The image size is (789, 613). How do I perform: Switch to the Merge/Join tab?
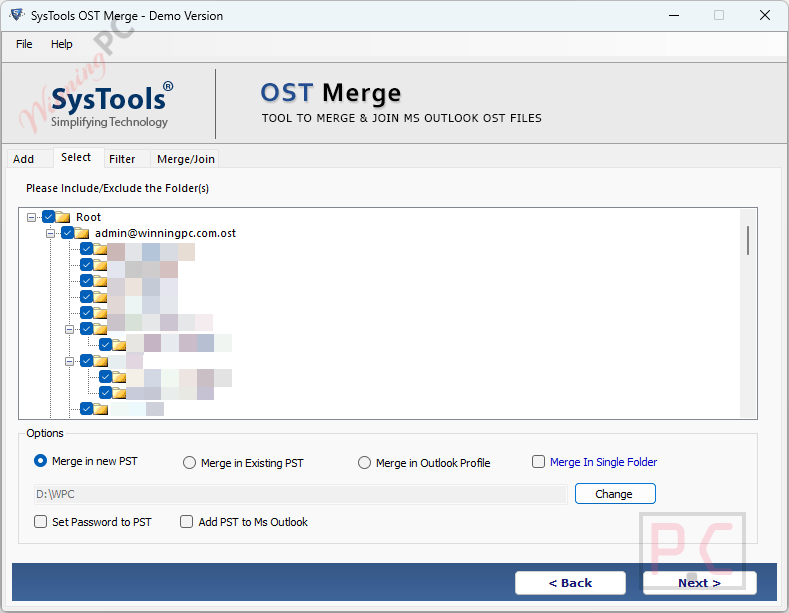(x=186, y=159)
